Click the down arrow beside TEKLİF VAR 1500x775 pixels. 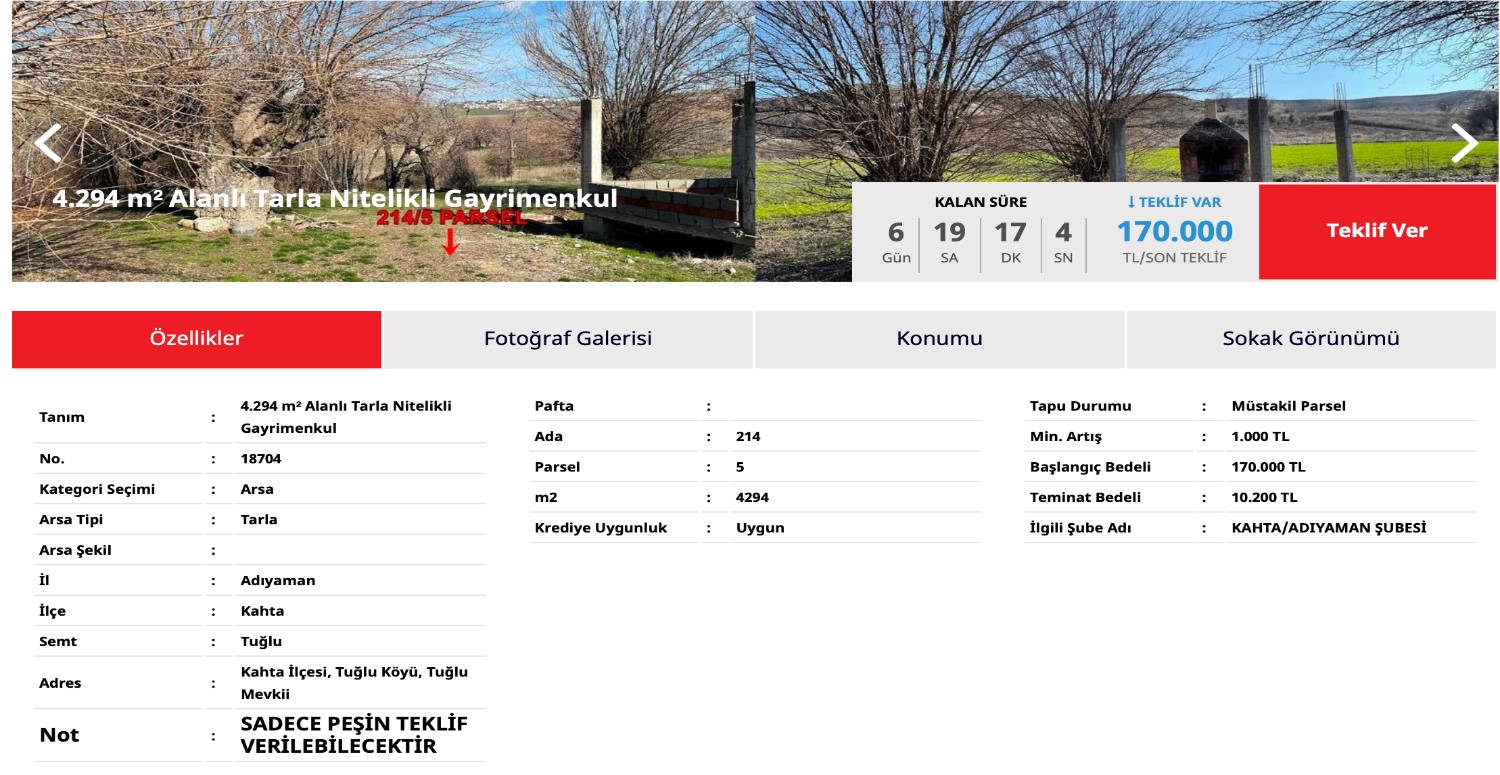point(1131,202)
